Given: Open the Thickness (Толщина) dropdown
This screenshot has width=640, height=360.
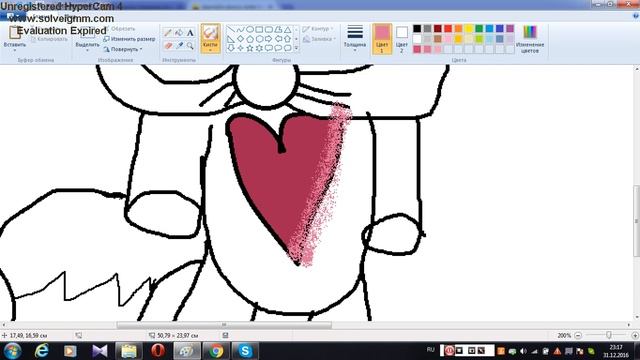Looking at the screenshot, I should [355, 38].
